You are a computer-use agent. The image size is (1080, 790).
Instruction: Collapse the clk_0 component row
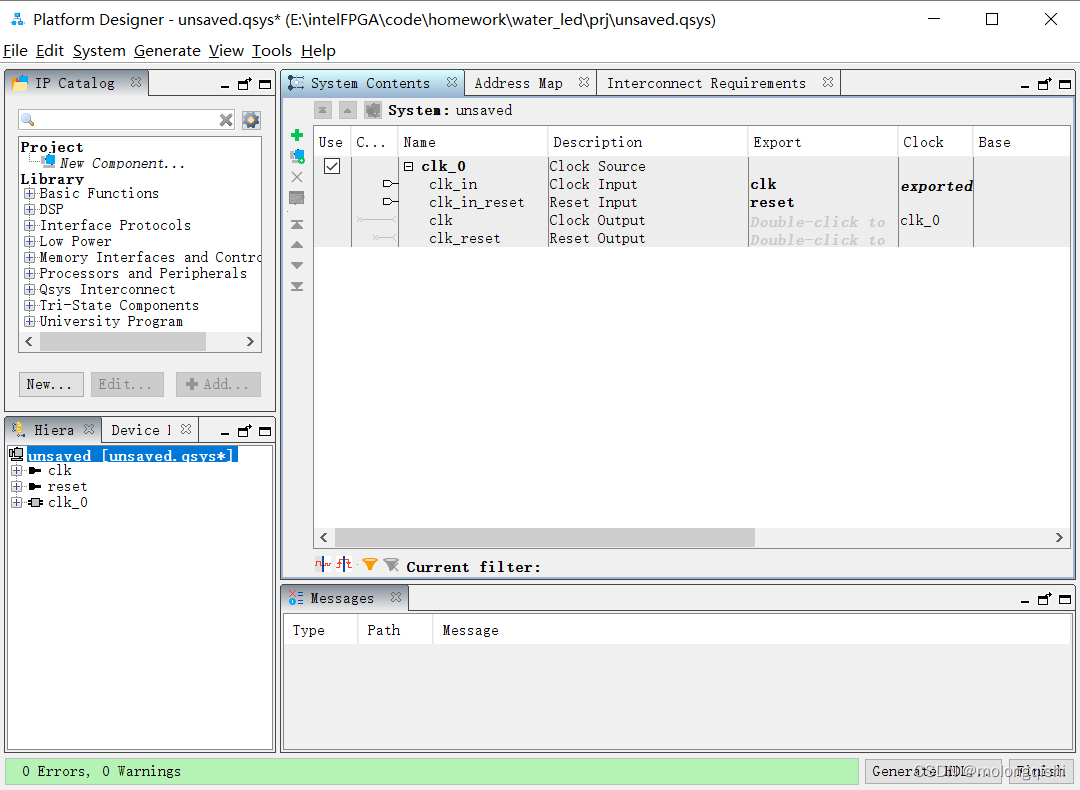coord(408,166)
